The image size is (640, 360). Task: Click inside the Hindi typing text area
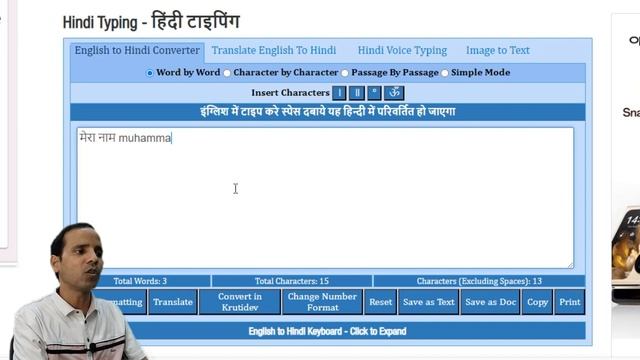click(325, 198)
